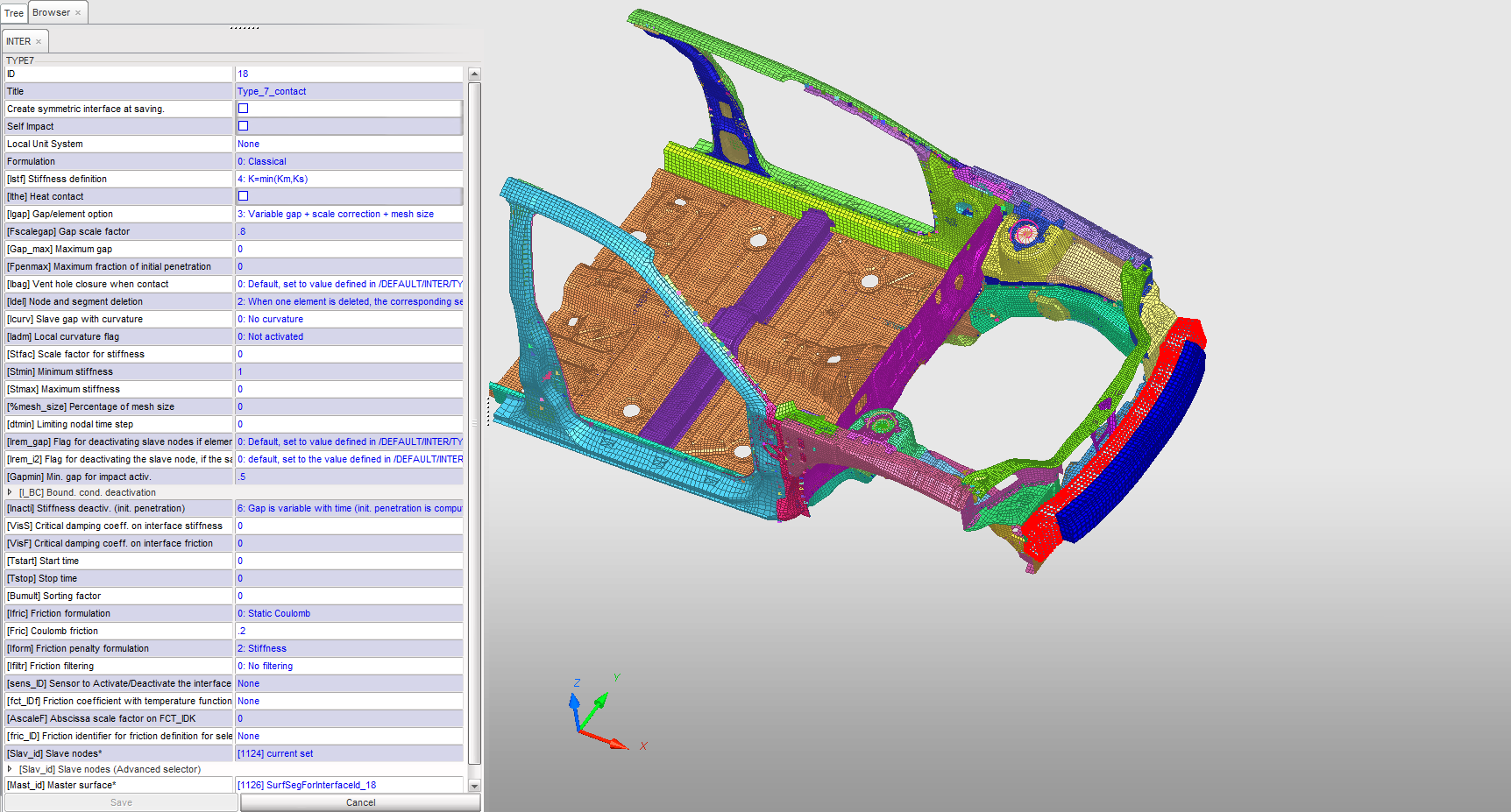Screen dimensions: 1511x812
Task: Open the Local Unit System selector
Action: 348,143
